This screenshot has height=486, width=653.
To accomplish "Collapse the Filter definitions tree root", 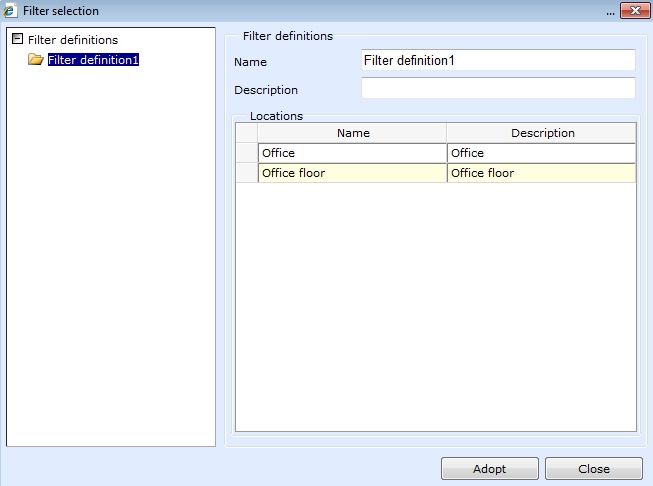I will [x=17, y=40].
